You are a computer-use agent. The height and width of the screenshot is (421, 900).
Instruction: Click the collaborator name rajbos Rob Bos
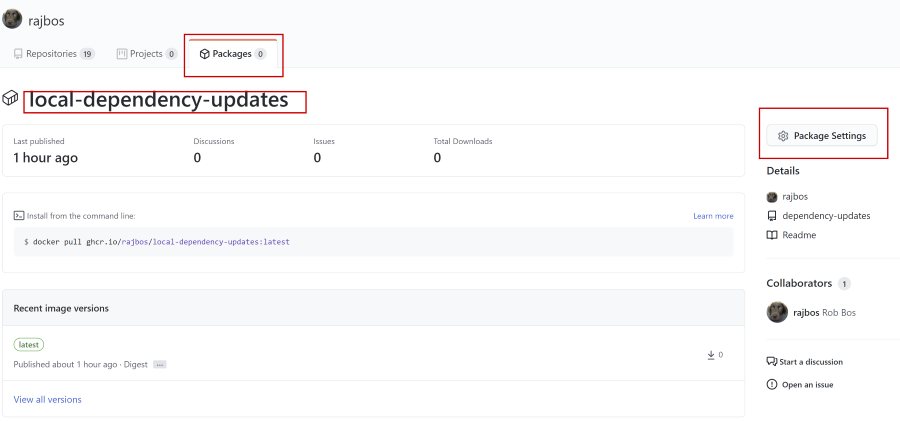pyautogui.click(x=824, y=313)
